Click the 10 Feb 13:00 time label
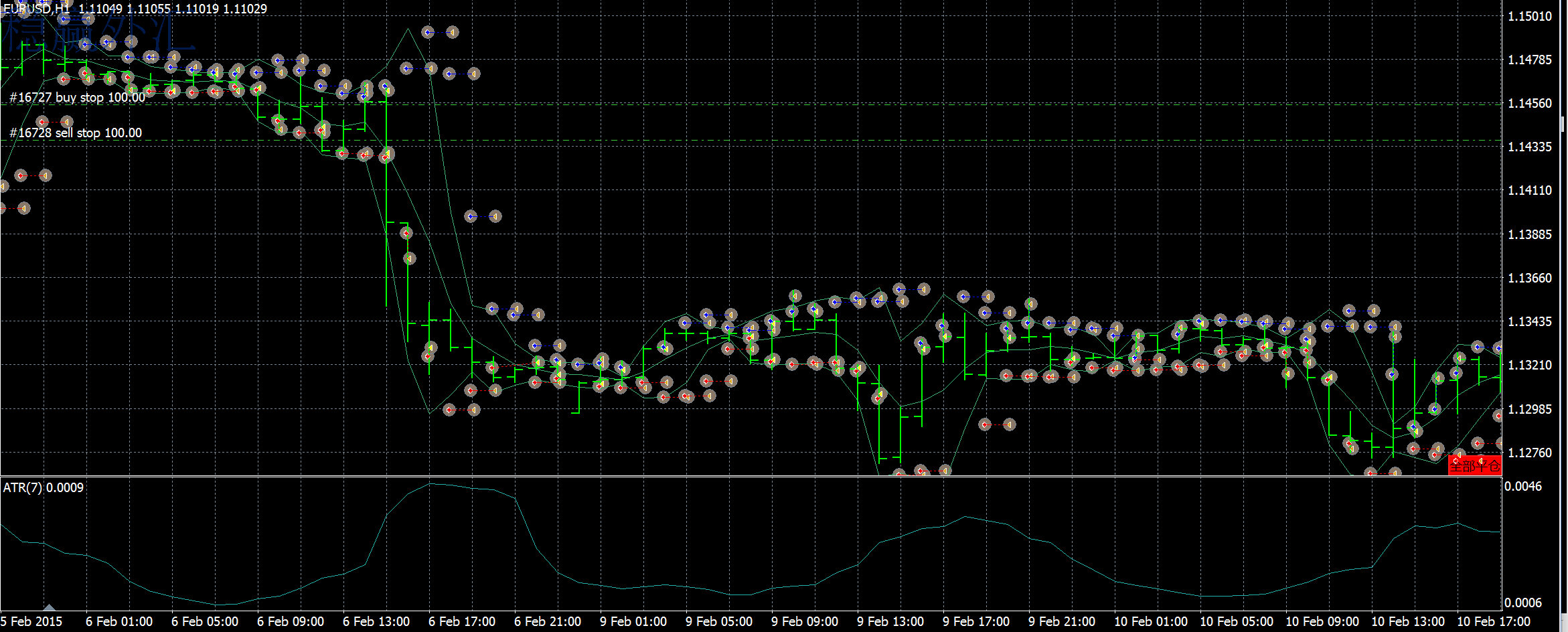1568x632 pixels. pyautogui.click(x=1408, y=621)
